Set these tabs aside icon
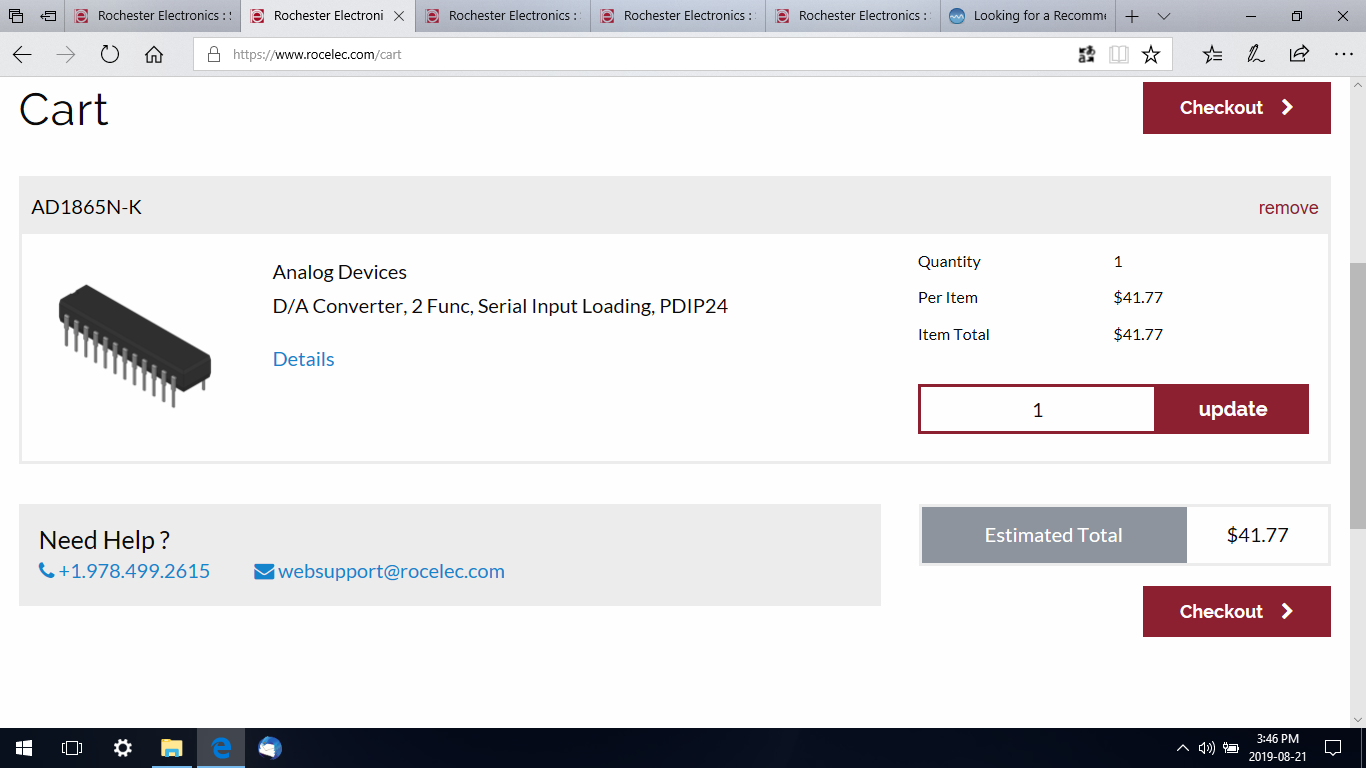Image resolution: width=1366 pixels, height=768 pixels. click(x=48, y=16)
